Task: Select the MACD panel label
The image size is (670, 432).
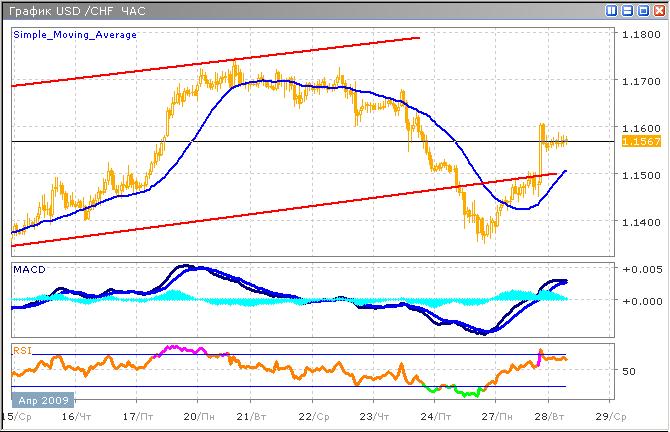Action: pos(28,271)
